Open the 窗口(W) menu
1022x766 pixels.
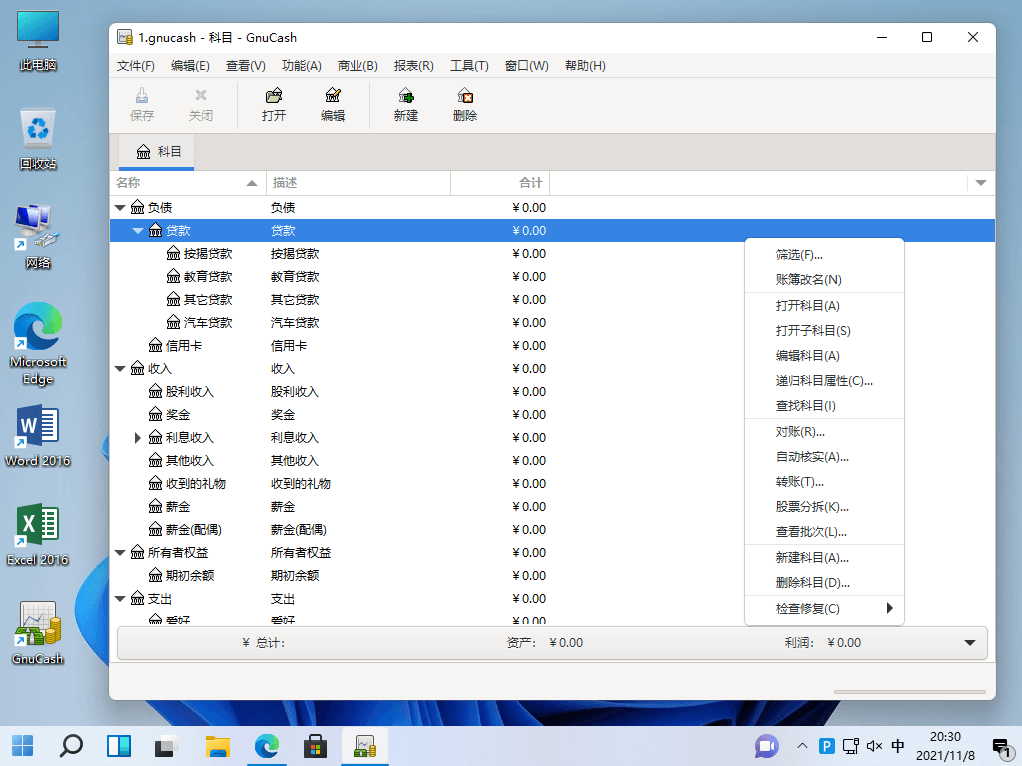click(527, 66)
